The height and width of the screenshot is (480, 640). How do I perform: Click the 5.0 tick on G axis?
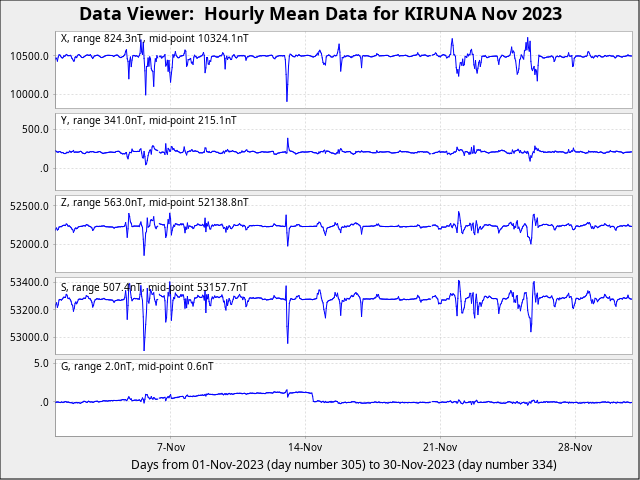point(41,363)
